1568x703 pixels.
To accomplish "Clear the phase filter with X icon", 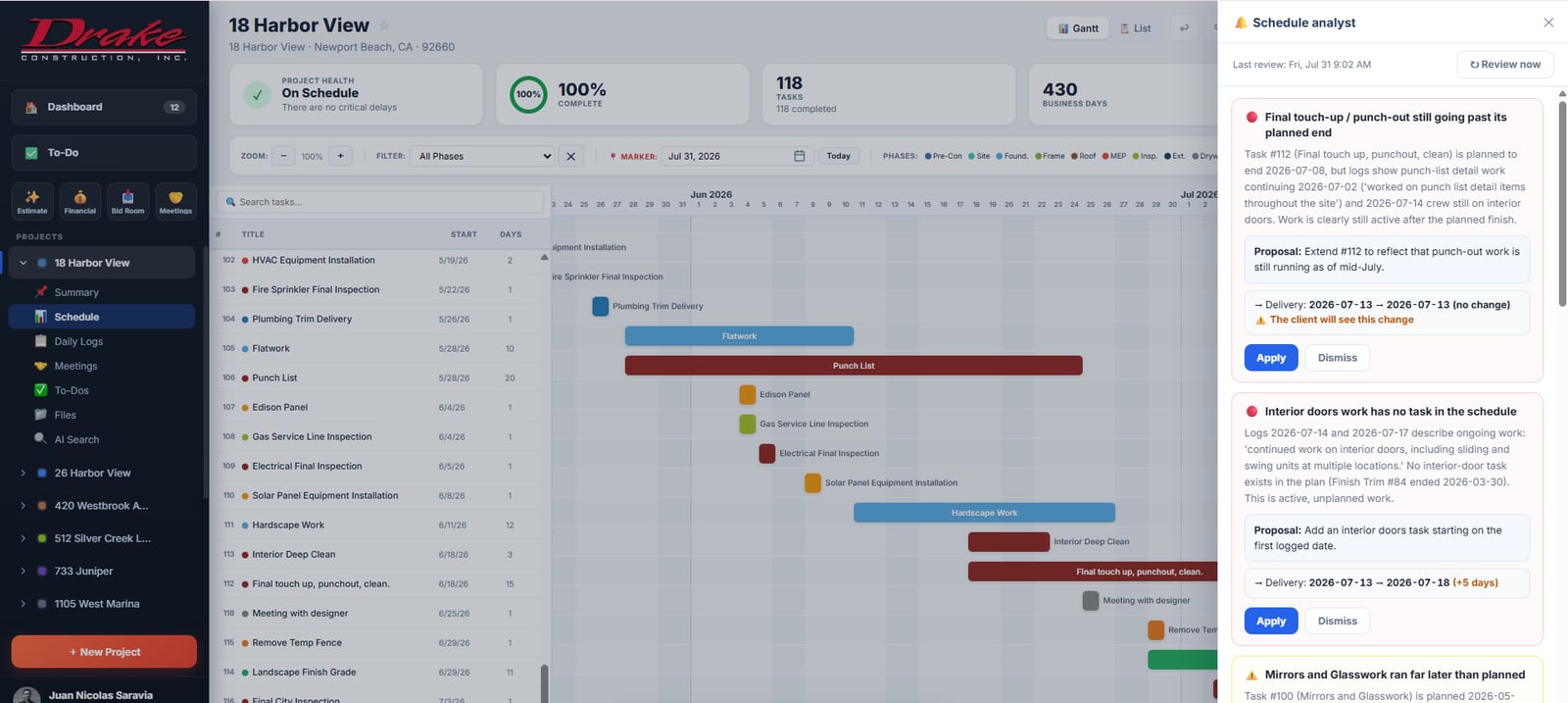I will click(x=571, y=156).
